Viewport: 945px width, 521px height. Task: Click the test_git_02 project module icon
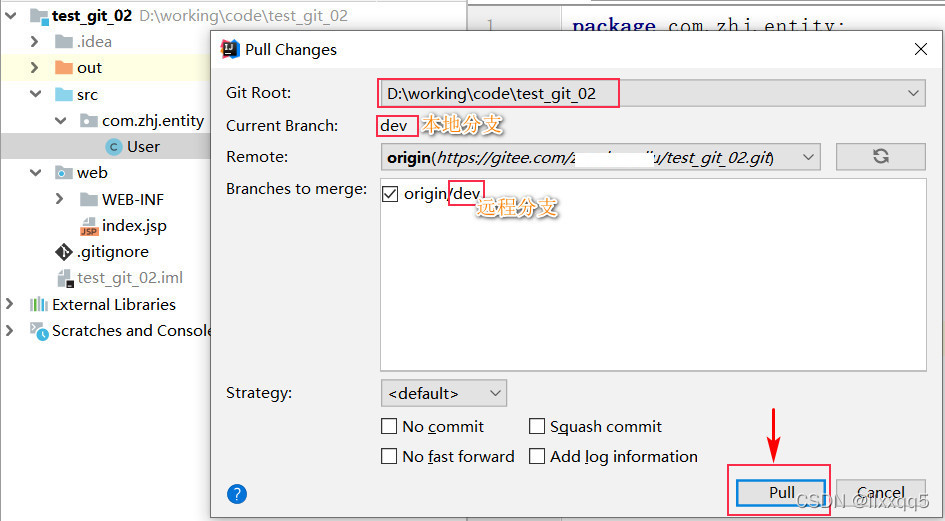pos(39,16)
